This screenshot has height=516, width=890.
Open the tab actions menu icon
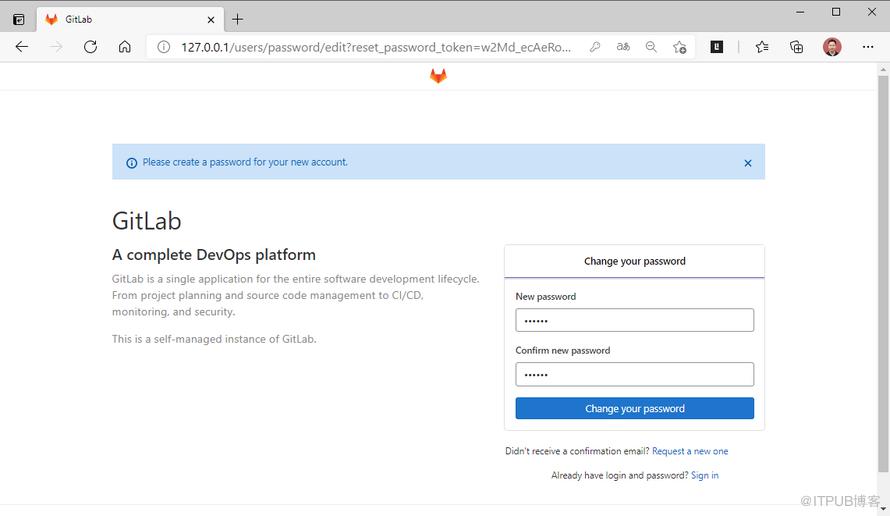point(19,19)
